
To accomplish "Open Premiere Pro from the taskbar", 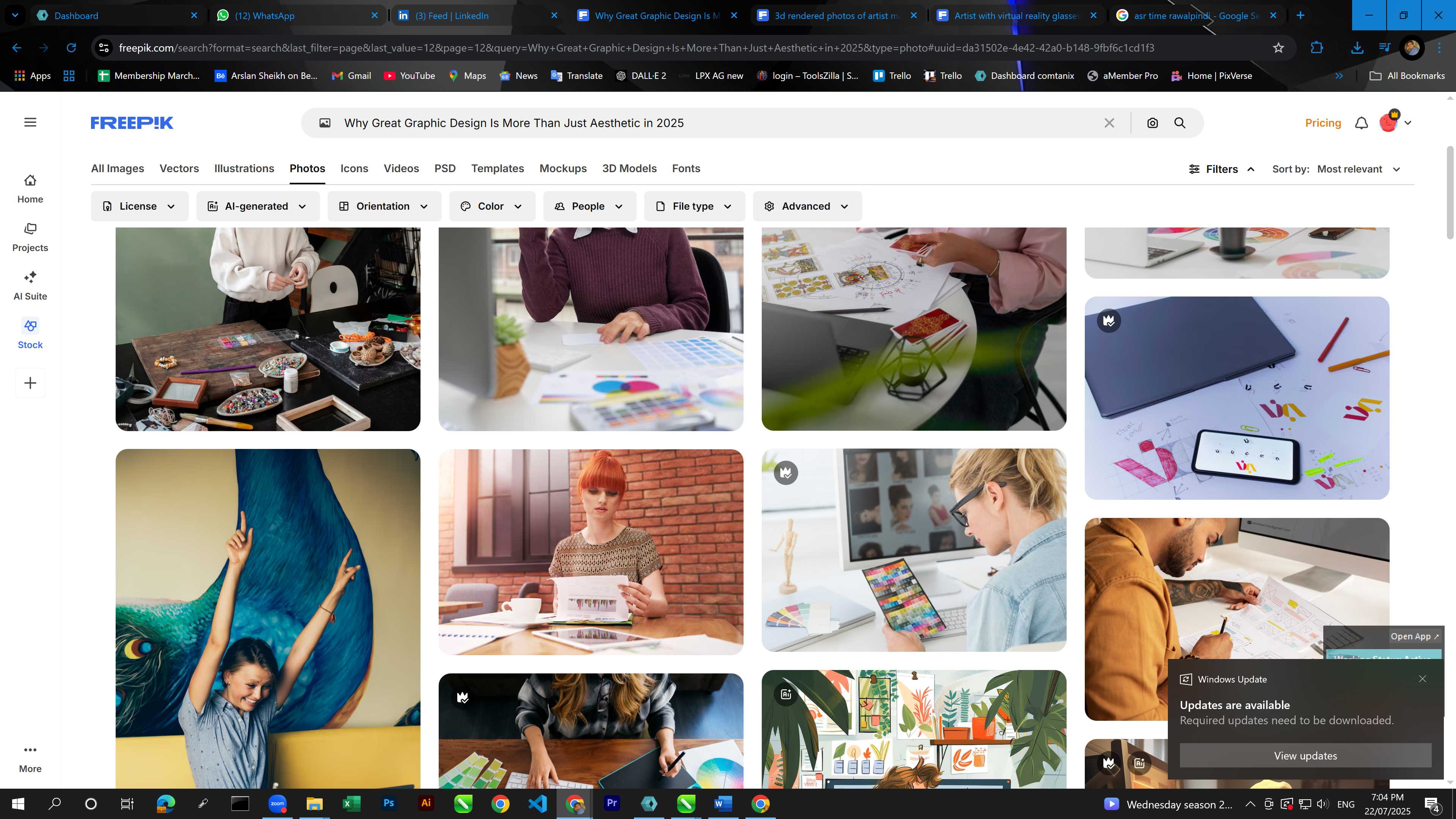I will pos(612,803).
